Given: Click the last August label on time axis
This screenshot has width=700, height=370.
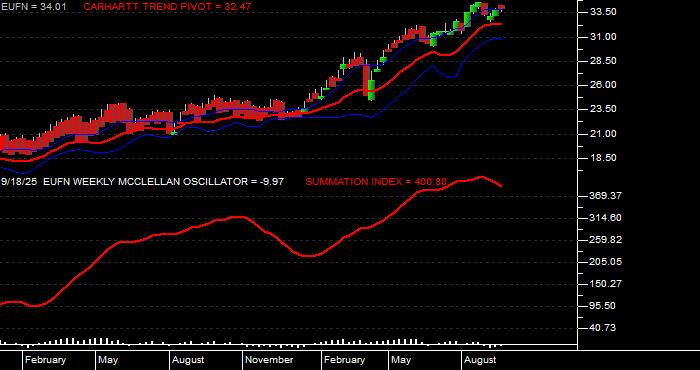Looking at the screenshot, I should (x=480, y=360).
